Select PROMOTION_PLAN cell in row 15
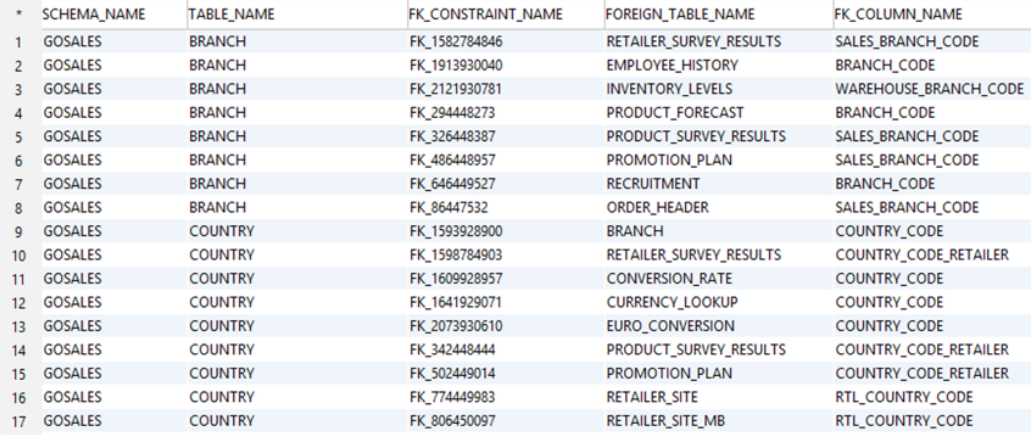 (719, 374)
